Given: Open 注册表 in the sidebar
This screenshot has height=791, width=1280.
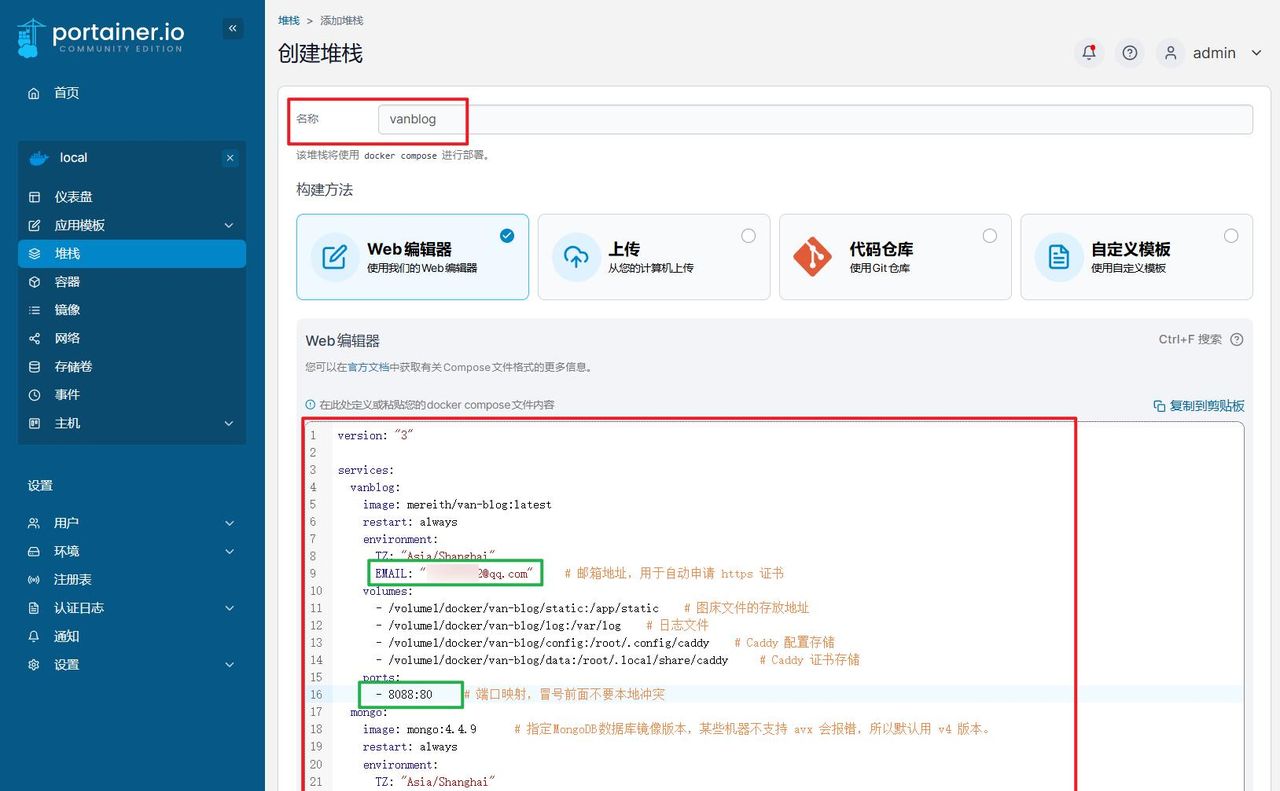Looking at the screenshot, I should click(132, 580).
